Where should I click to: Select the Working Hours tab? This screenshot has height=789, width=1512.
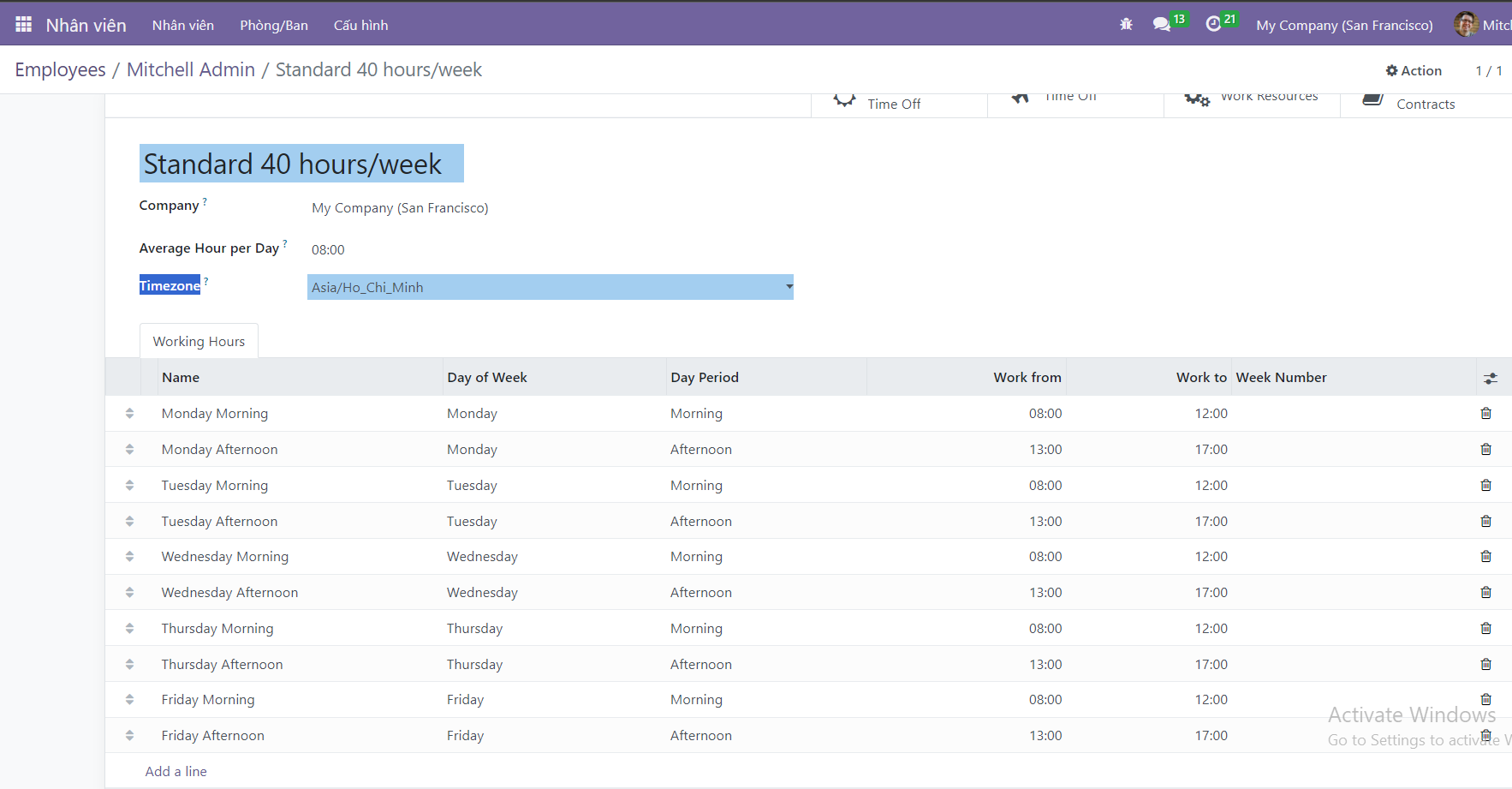(x=199, y=342)
